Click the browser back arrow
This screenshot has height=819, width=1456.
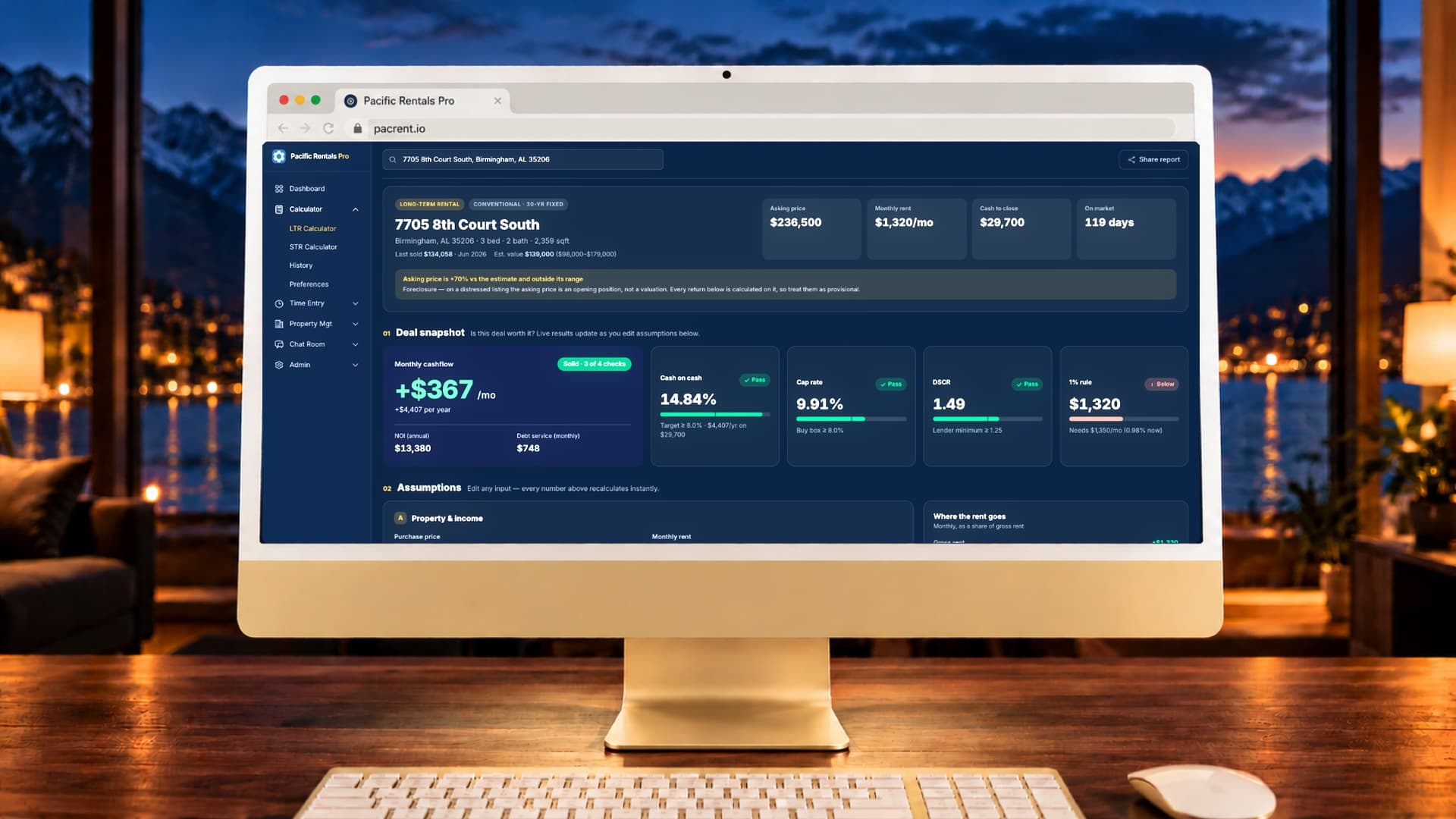283,128
